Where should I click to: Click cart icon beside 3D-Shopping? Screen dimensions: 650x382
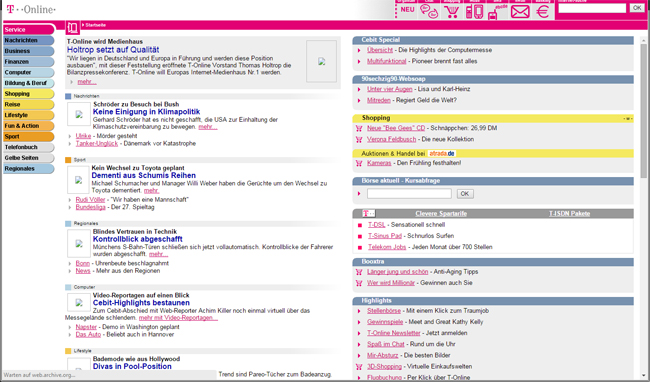click(359, 367)
